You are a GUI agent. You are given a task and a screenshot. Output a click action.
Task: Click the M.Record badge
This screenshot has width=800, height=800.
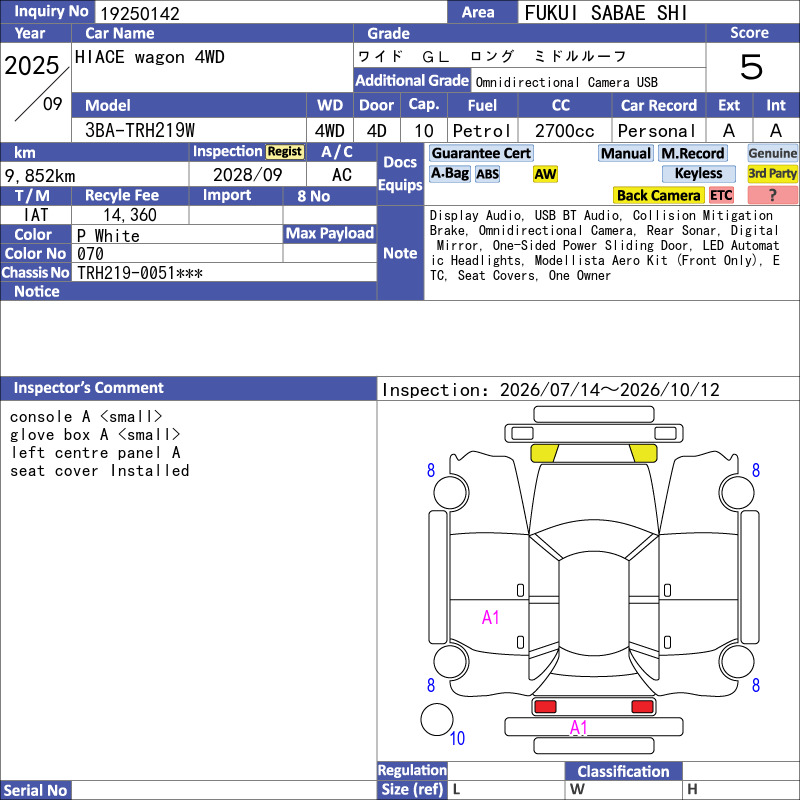coord(692,153)
